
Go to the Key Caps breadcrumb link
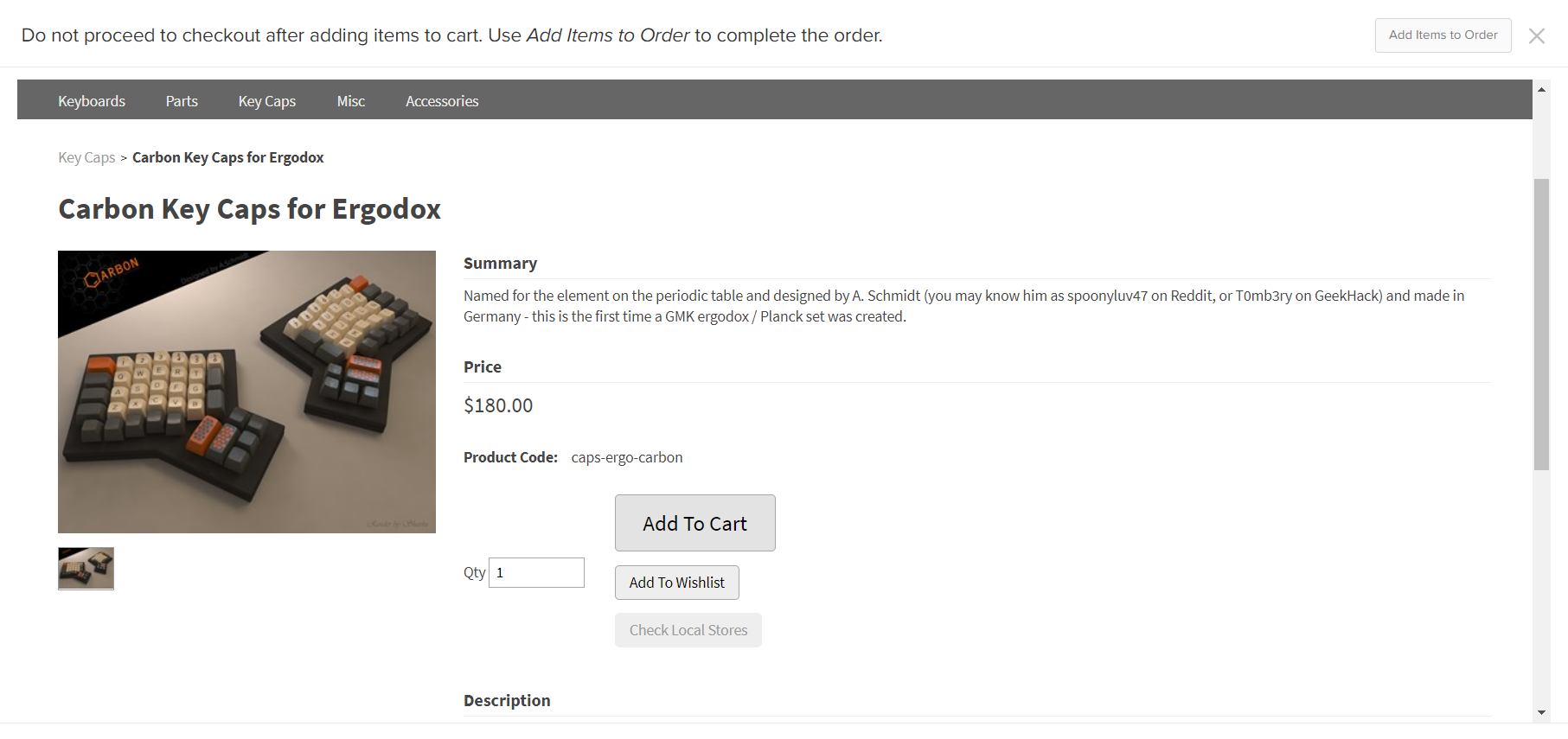tap(86, 157)
